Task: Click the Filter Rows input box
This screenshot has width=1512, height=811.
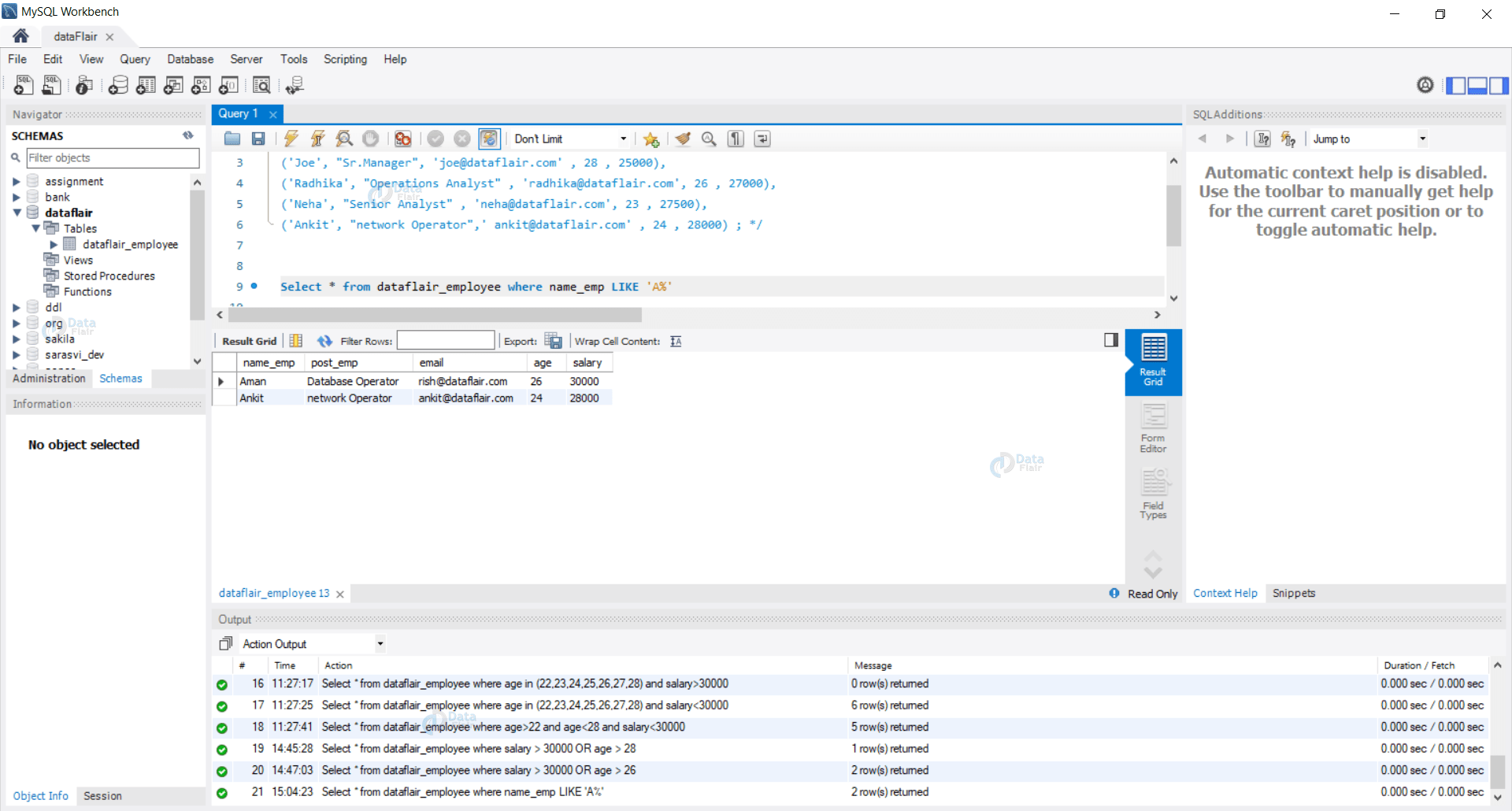Action: [x=446, y=340]
